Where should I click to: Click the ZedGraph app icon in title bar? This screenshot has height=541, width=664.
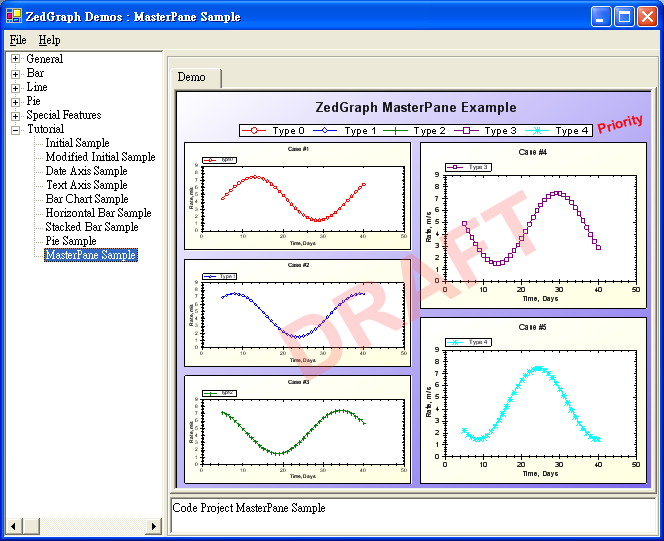point(14,16)
